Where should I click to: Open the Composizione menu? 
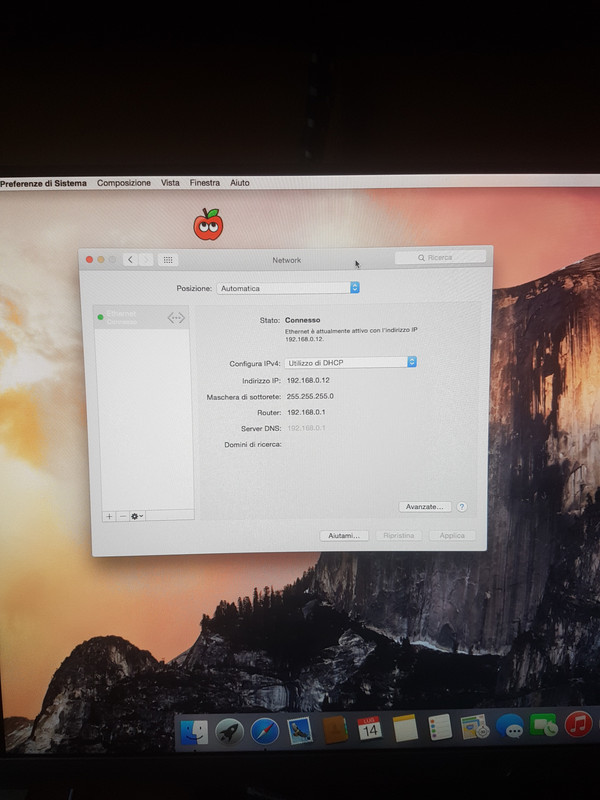coord(124,183)
